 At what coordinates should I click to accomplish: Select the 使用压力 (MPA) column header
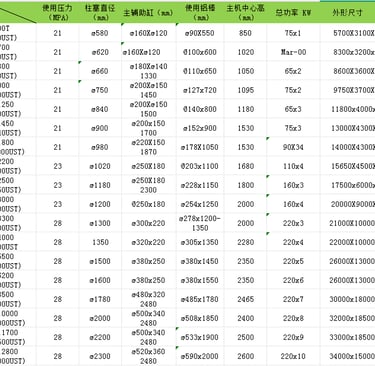57,12
